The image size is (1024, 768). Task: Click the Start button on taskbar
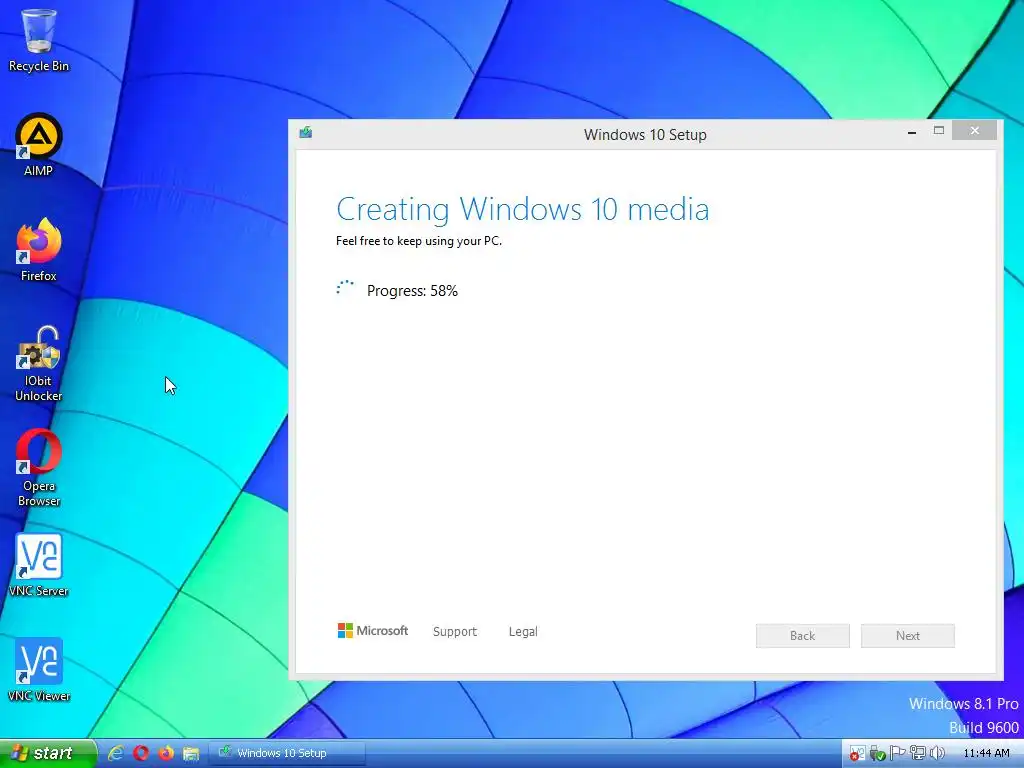(48, 753)
